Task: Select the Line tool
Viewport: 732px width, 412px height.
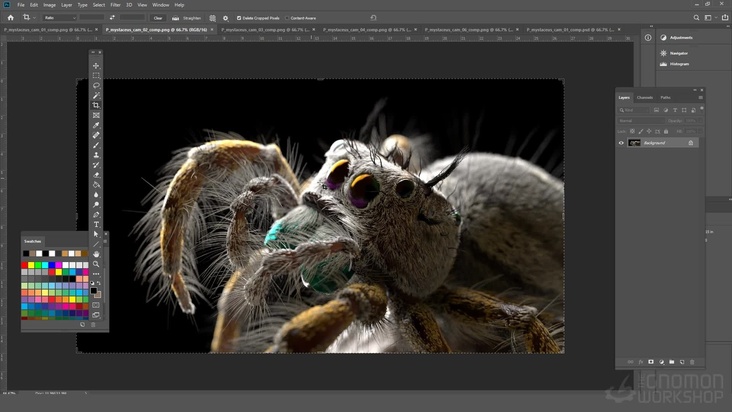Action: pyautogui.click(x=96, y=244)
